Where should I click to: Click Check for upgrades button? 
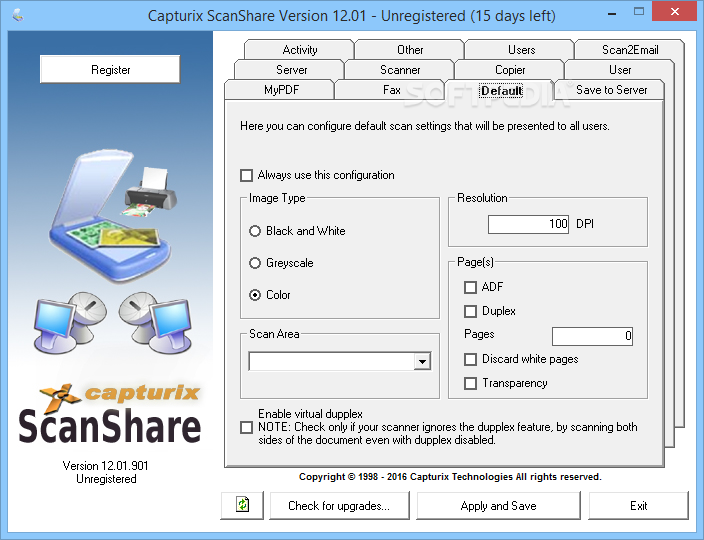click(x=339, y=505)
